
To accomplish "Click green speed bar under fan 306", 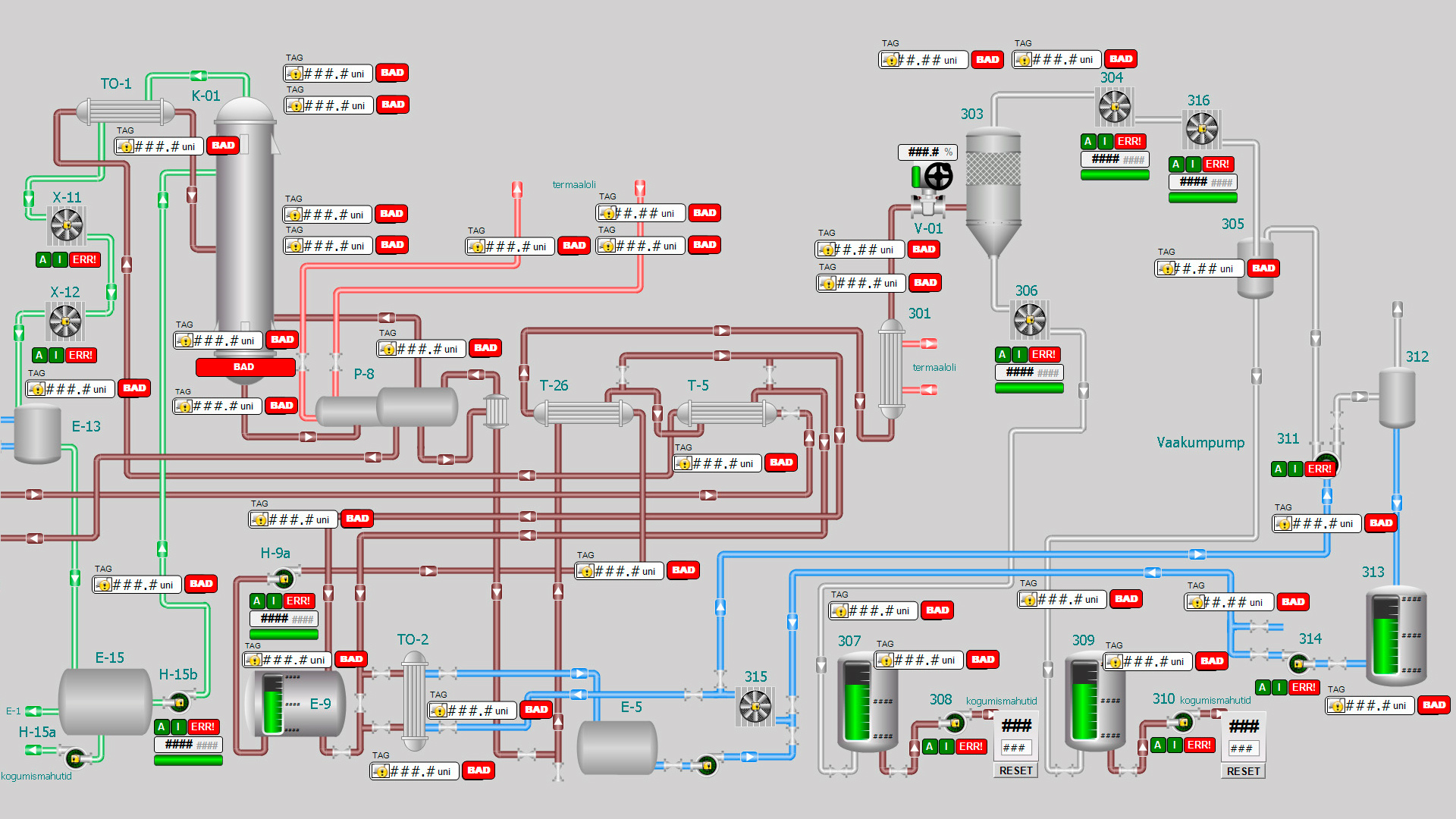I will pos(1029,388).
